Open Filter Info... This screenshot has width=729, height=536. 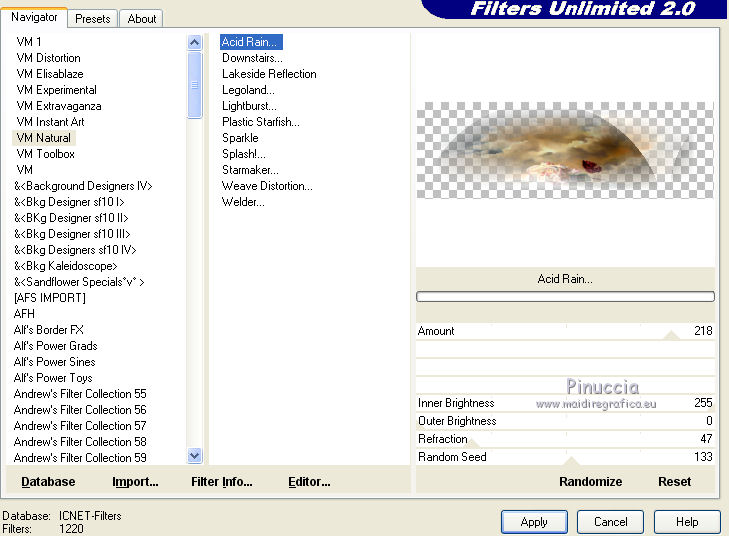click(222, 482)
